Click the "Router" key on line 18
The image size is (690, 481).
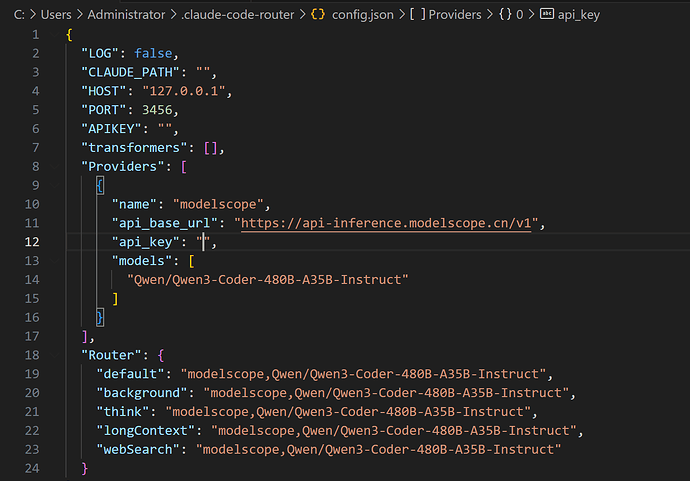click(111, 355)
